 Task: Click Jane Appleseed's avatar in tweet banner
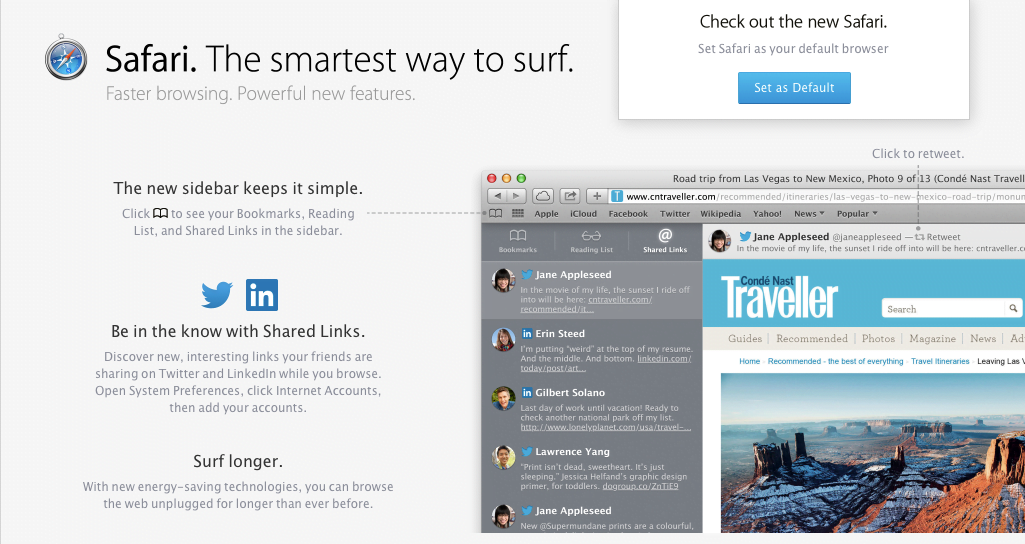click(x=720, y=241)
